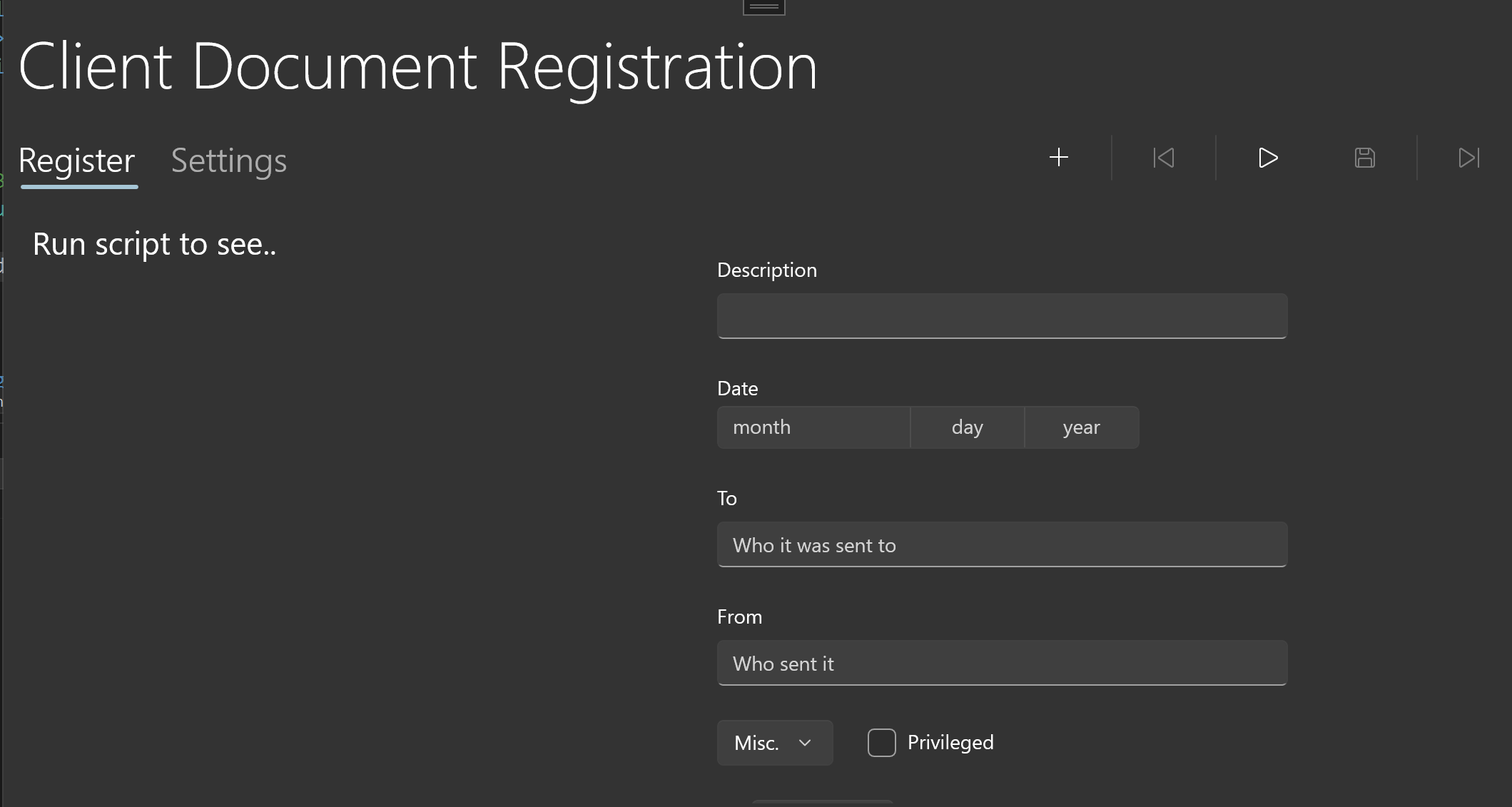Open the day selector
The width and height of the screenshot is (1512, 807).
click(x=967, y=427)
